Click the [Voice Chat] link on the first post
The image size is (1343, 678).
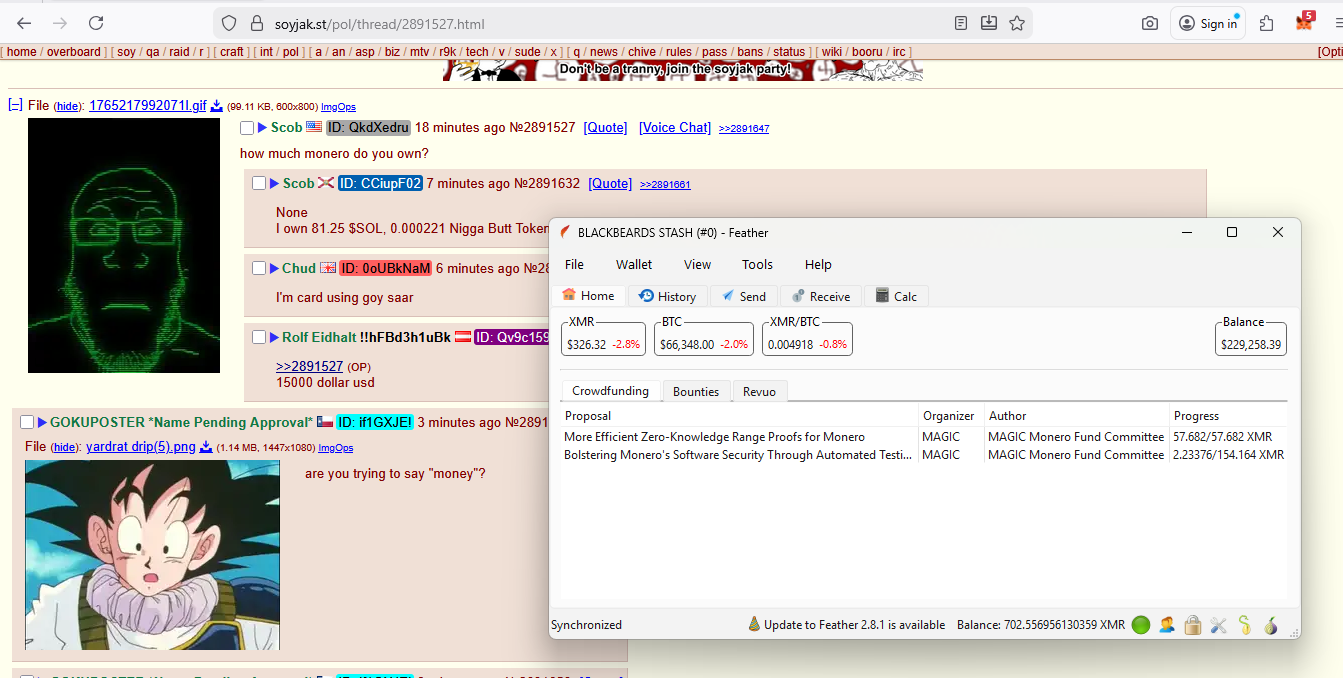pos(675,128)
